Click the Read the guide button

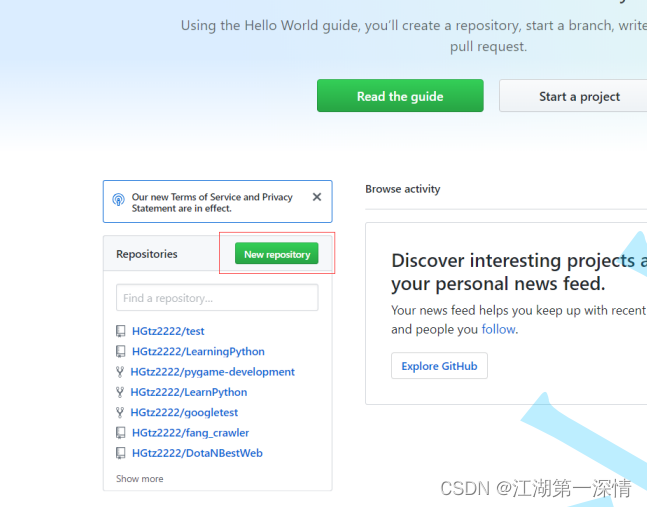[x=400, y=96]
